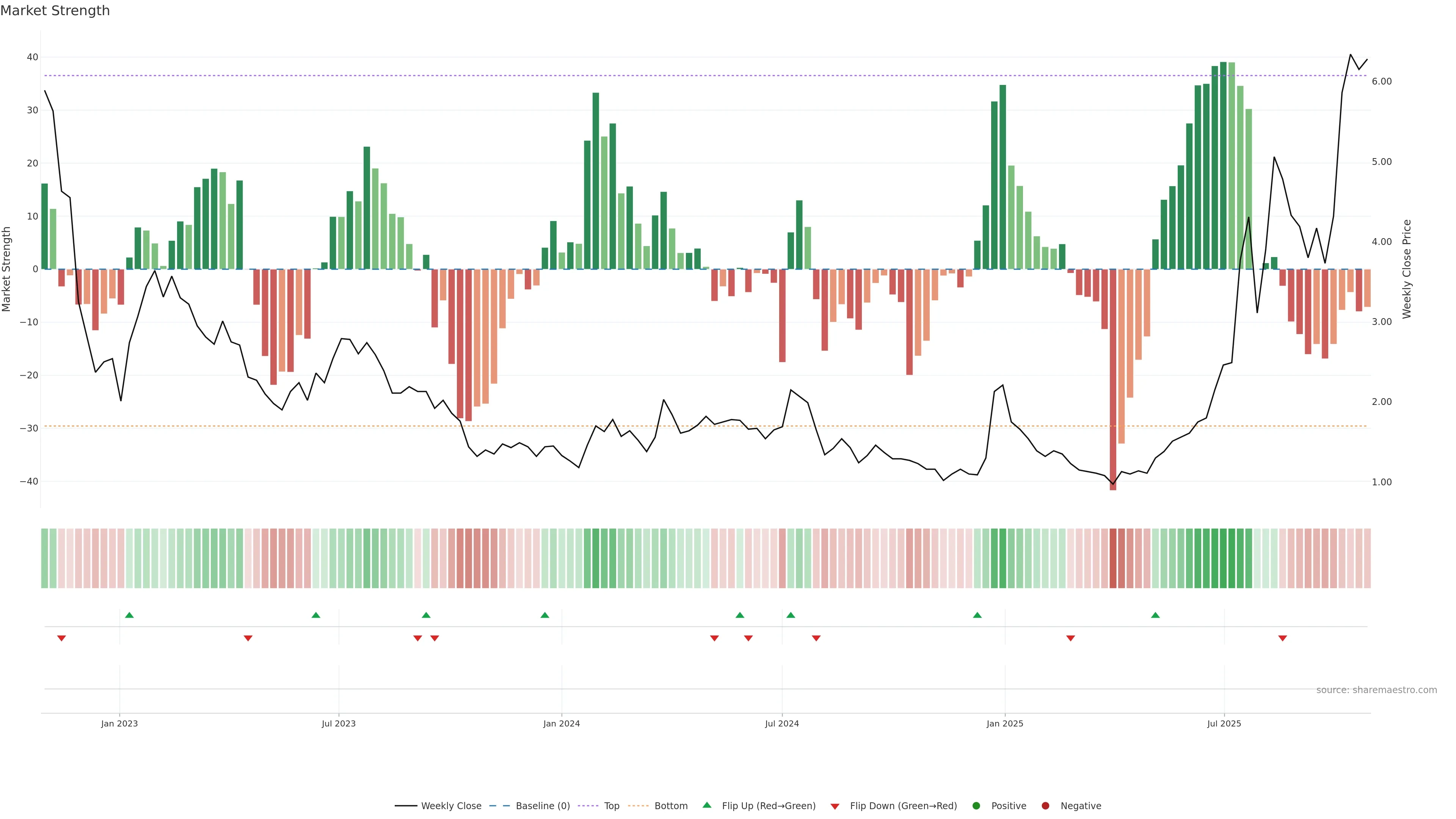The image size is (1456, 819).
Task: Click the Flip Up triangle icon in legend
Action: click(706, 805)
